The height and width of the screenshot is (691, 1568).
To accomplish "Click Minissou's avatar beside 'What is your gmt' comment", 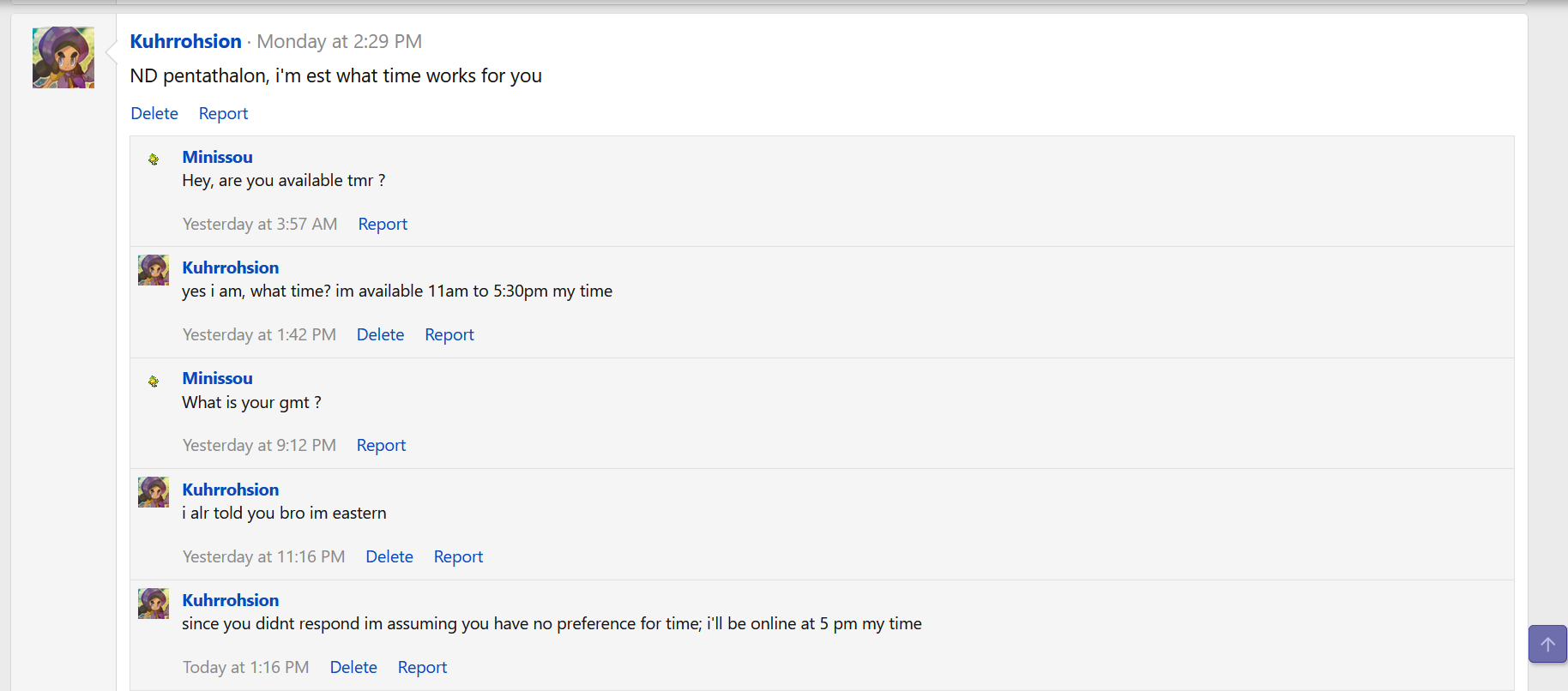I will [154, 382].
